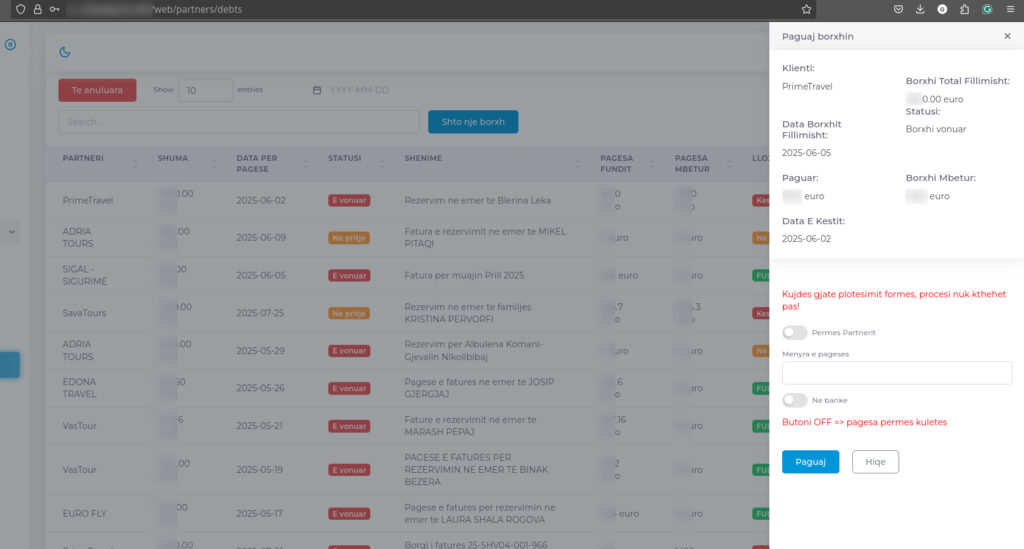
Task: Click the Te anuluara button
Action: coord(97,90)
